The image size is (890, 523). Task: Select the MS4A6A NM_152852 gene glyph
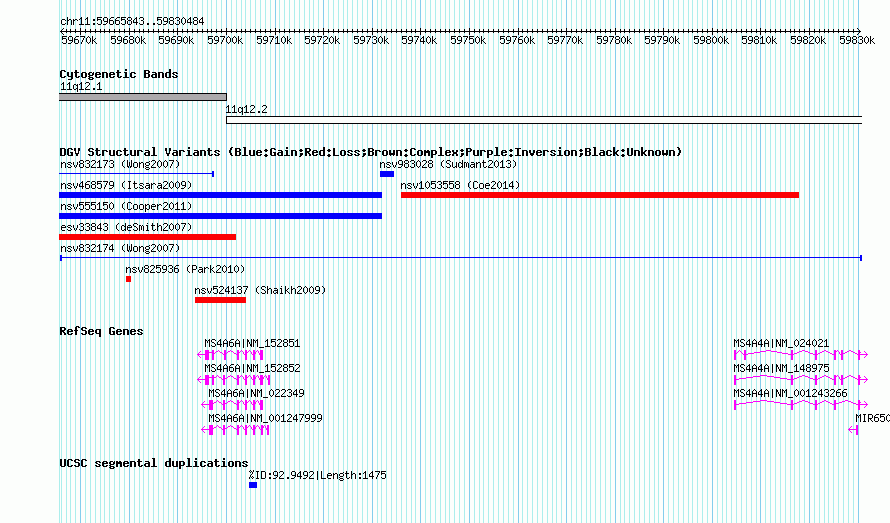(x=233, y=380)
